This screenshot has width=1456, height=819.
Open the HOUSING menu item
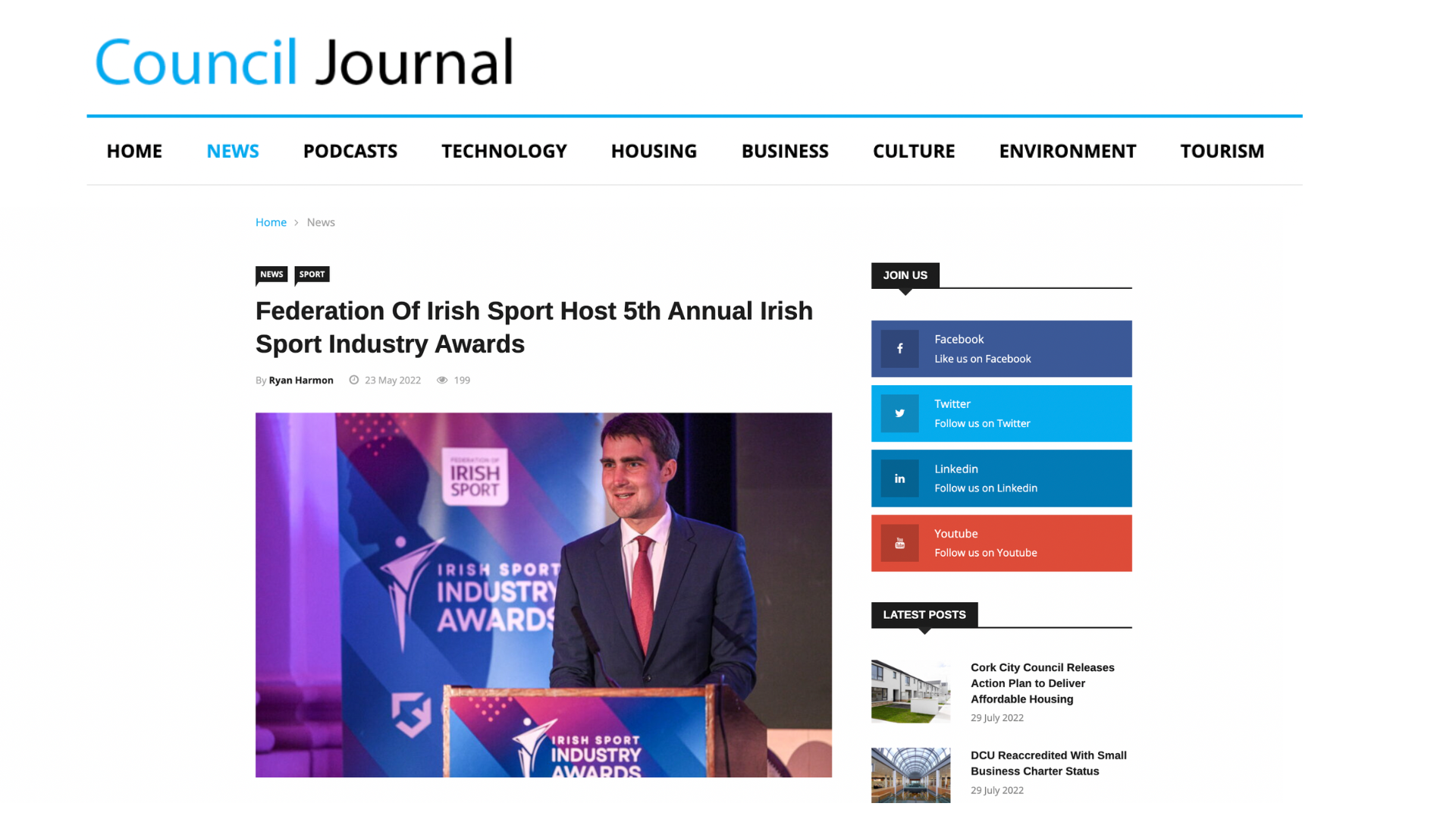coord(654,151)
